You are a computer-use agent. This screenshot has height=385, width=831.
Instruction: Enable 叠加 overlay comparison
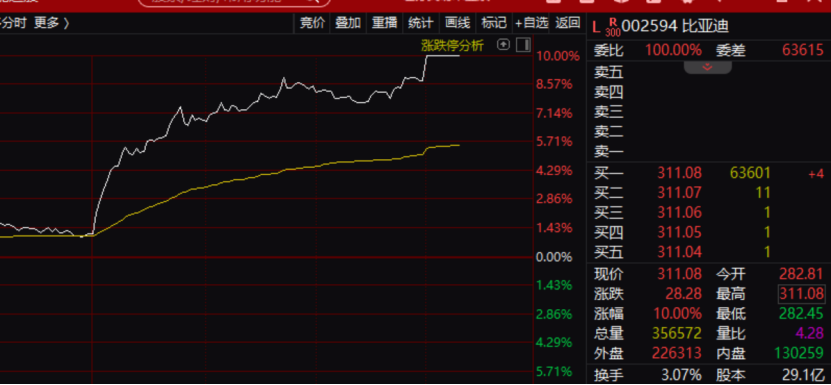coord(348,23)
